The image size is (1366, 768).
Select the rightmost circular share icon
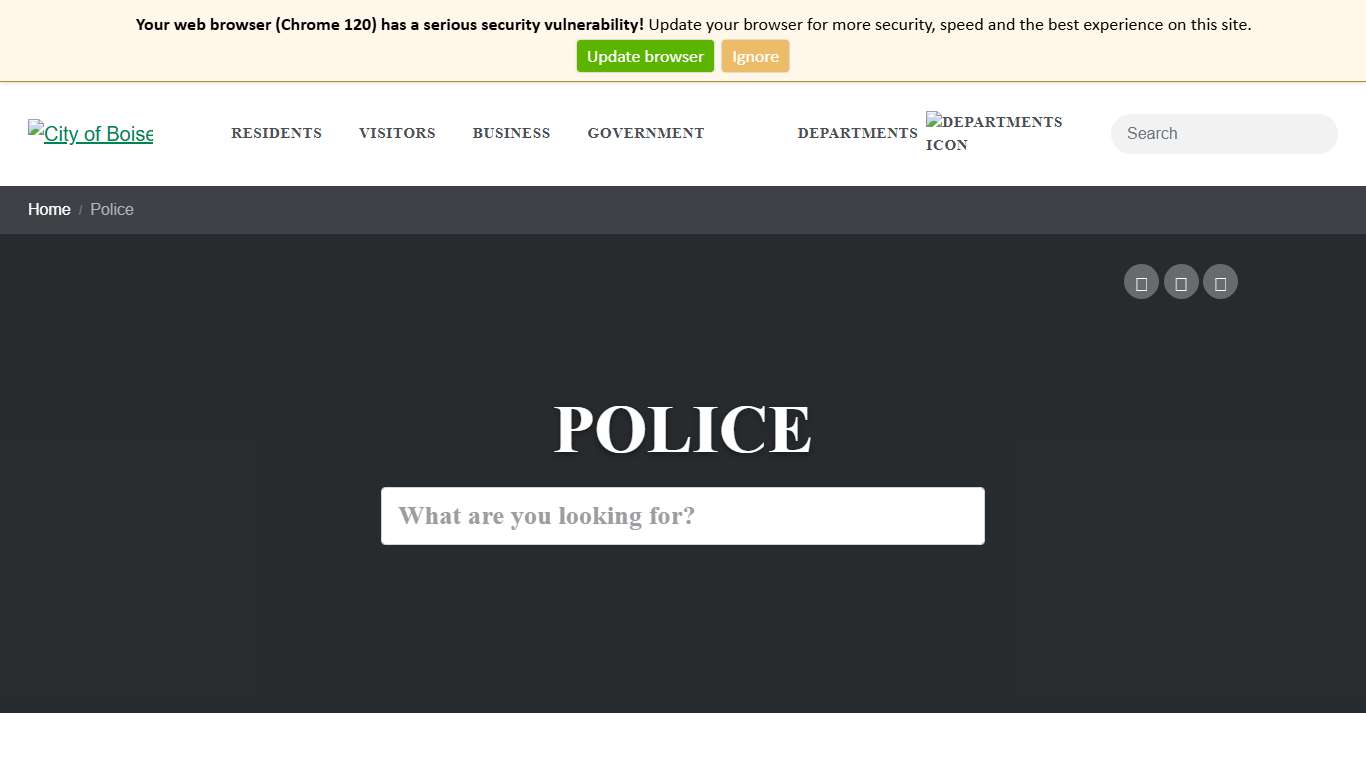click(1220, 281)
